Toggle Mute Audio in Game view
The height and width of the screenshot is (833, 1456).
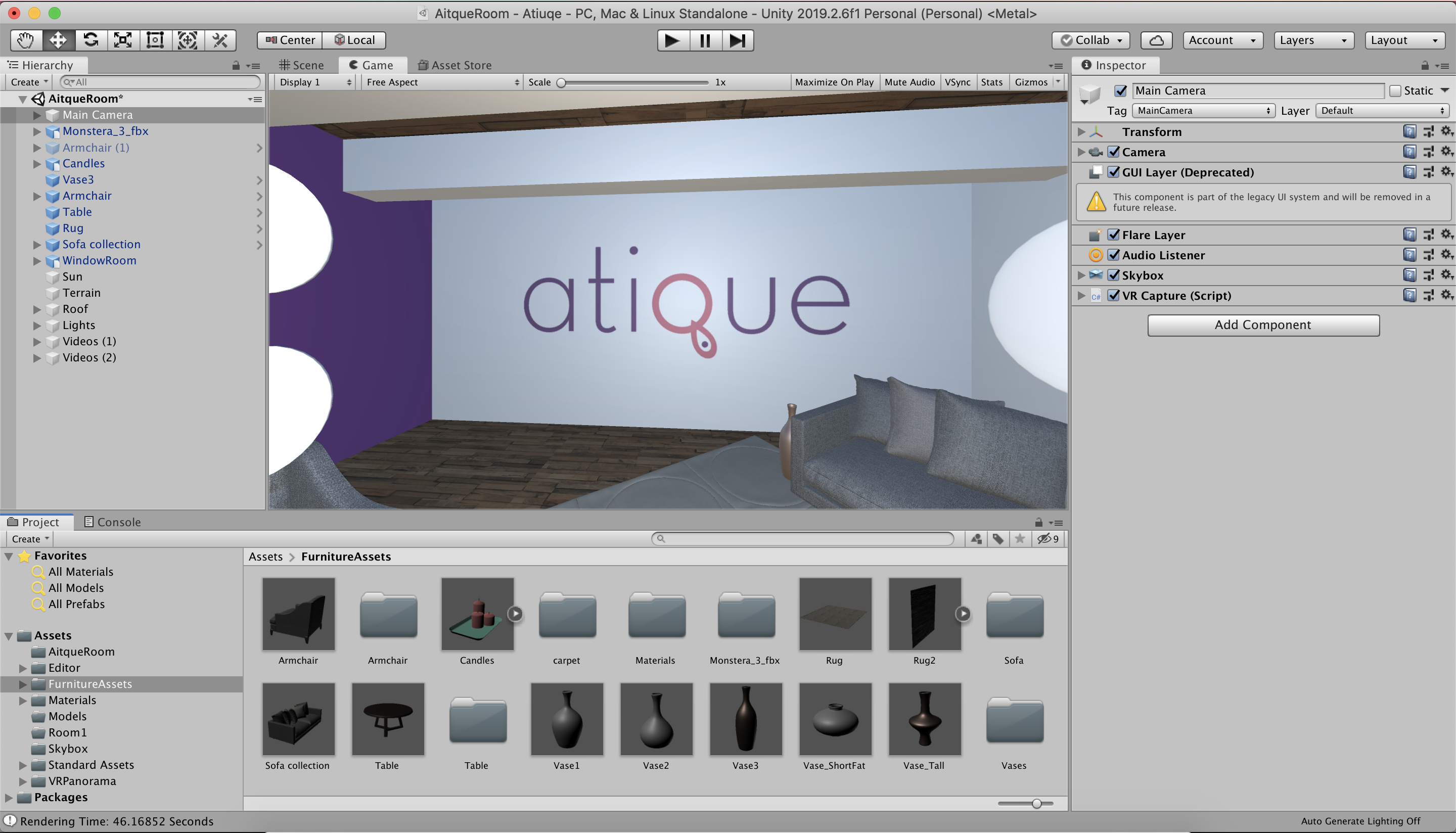tap(909, 82)
